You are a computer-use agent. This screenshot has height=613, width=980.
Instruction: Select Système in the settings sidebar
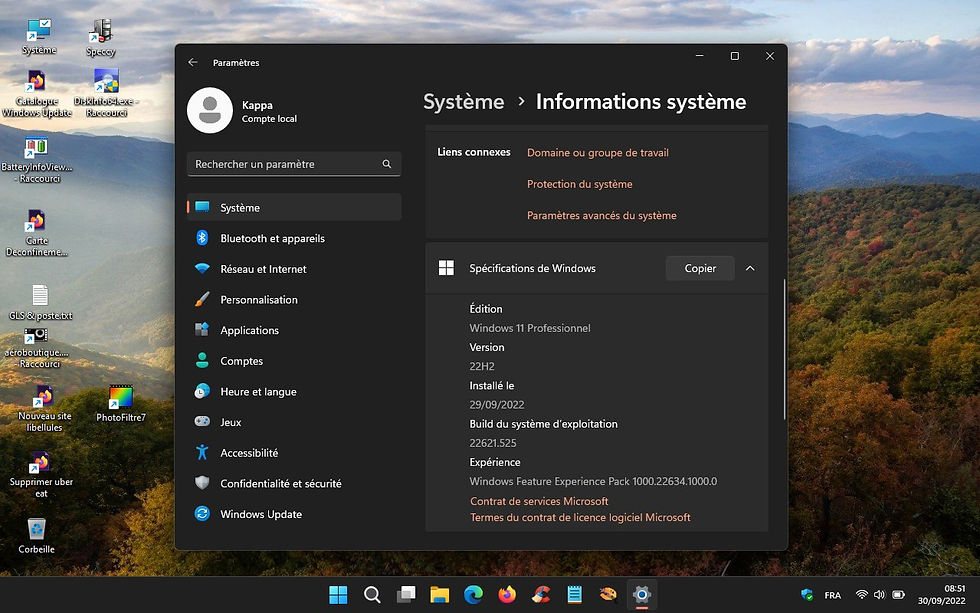(x=294, y=207)
